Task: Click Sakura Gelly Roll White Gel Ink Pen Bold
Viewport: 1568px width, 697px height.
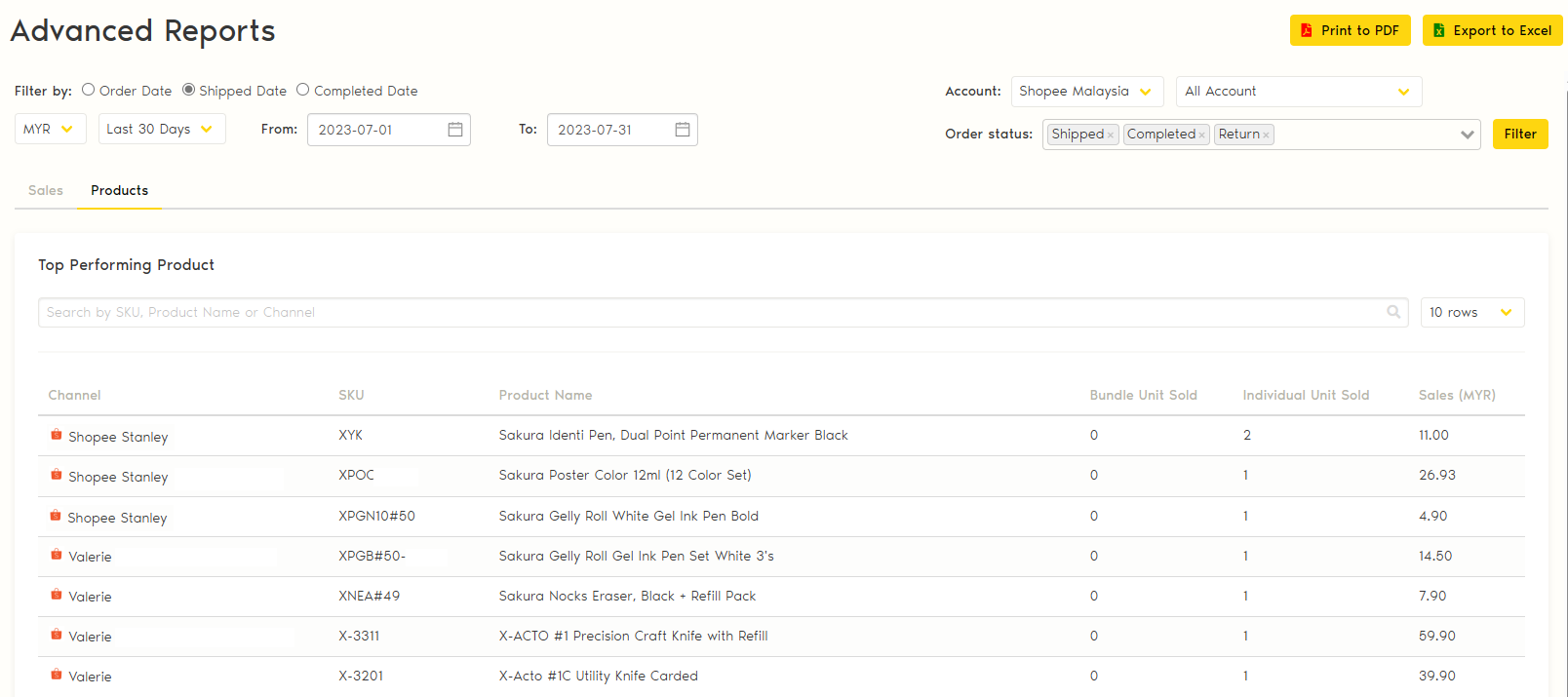Action: (x=628, y=516)
